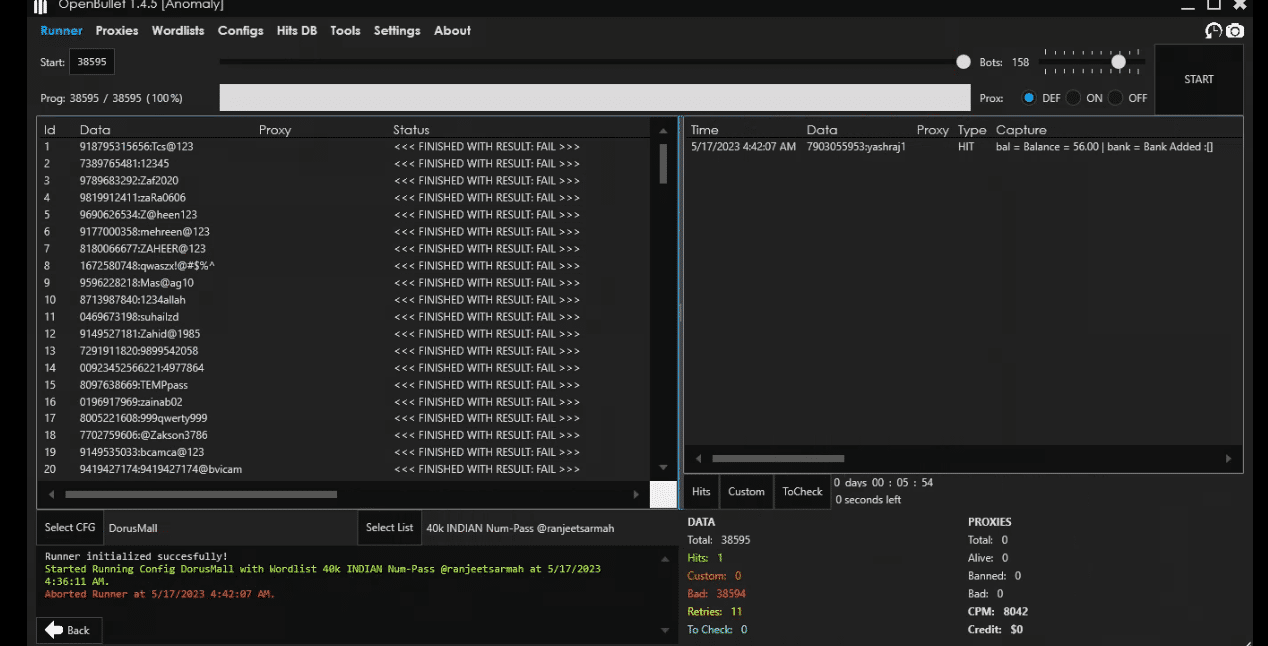Screen dimensions: 1268x646
Task: Open the Proxies menu tab
Action: (x=117, y=31)
